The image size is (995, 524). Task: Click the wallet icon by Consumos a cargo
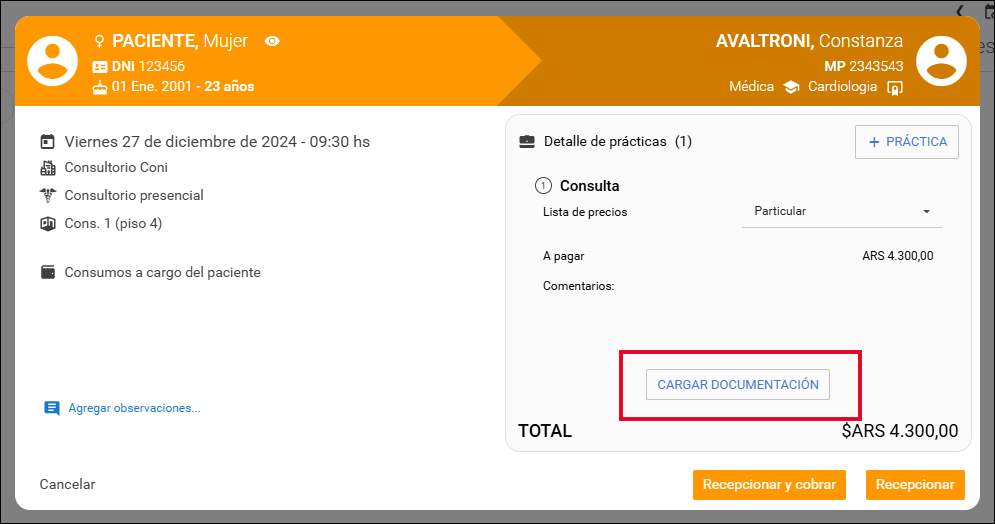click(48, 272)
